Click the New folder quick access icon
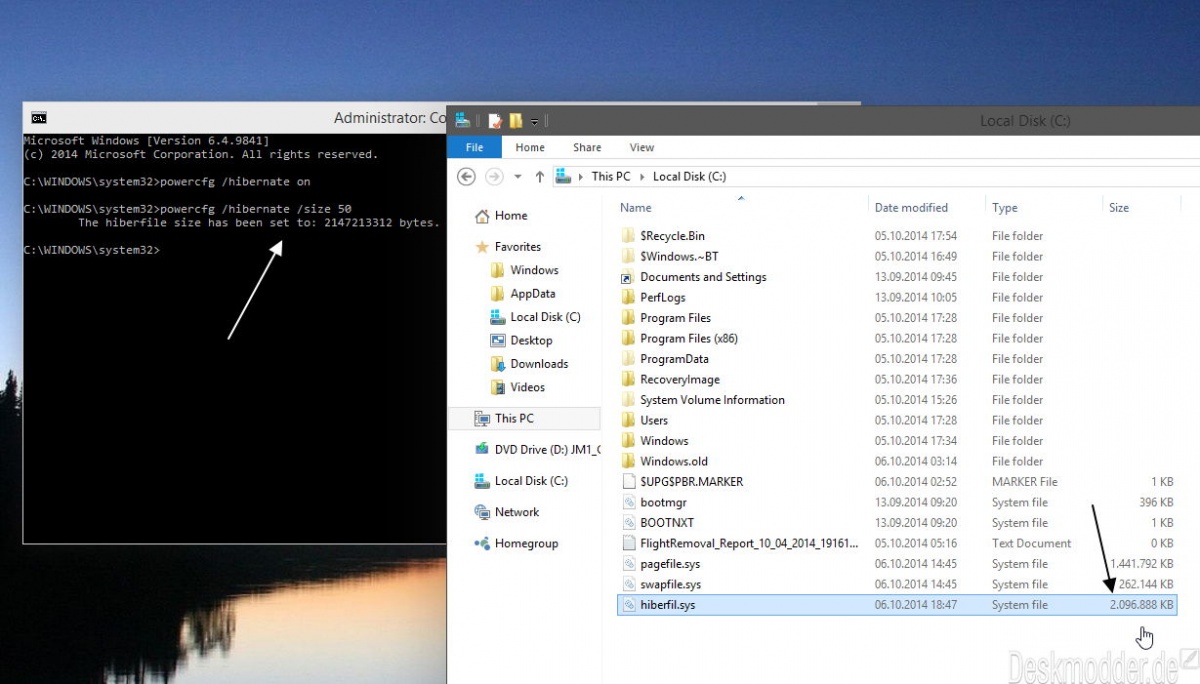The image size is (1200, 684). 516,121
